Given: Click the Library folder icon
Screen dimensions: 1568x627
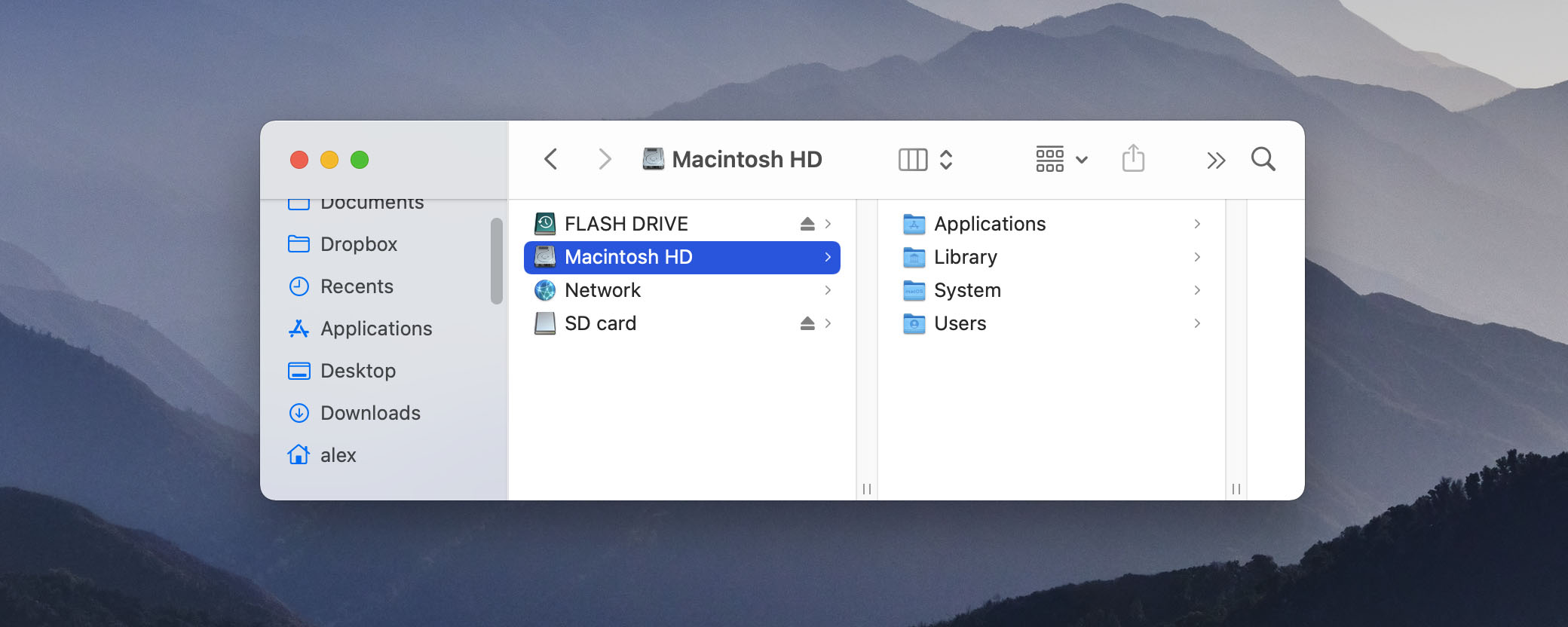Looking at the screenshot, I should [x=914, y=257].
